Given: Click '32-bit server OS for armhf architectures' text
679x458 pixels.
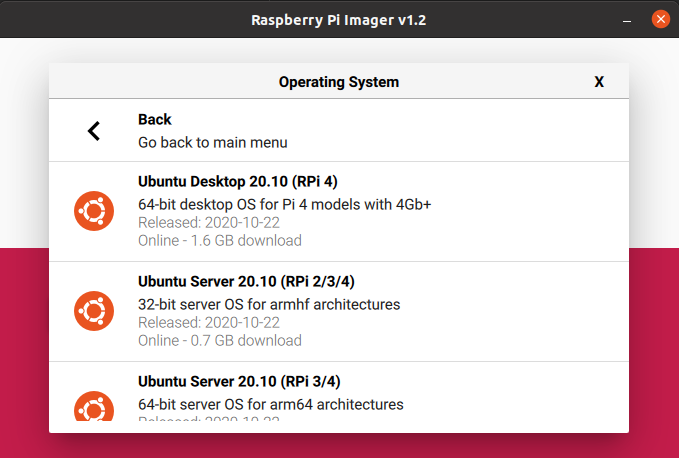Looking at the screenshot, I should pyautogui.click(x=269, y=304).
